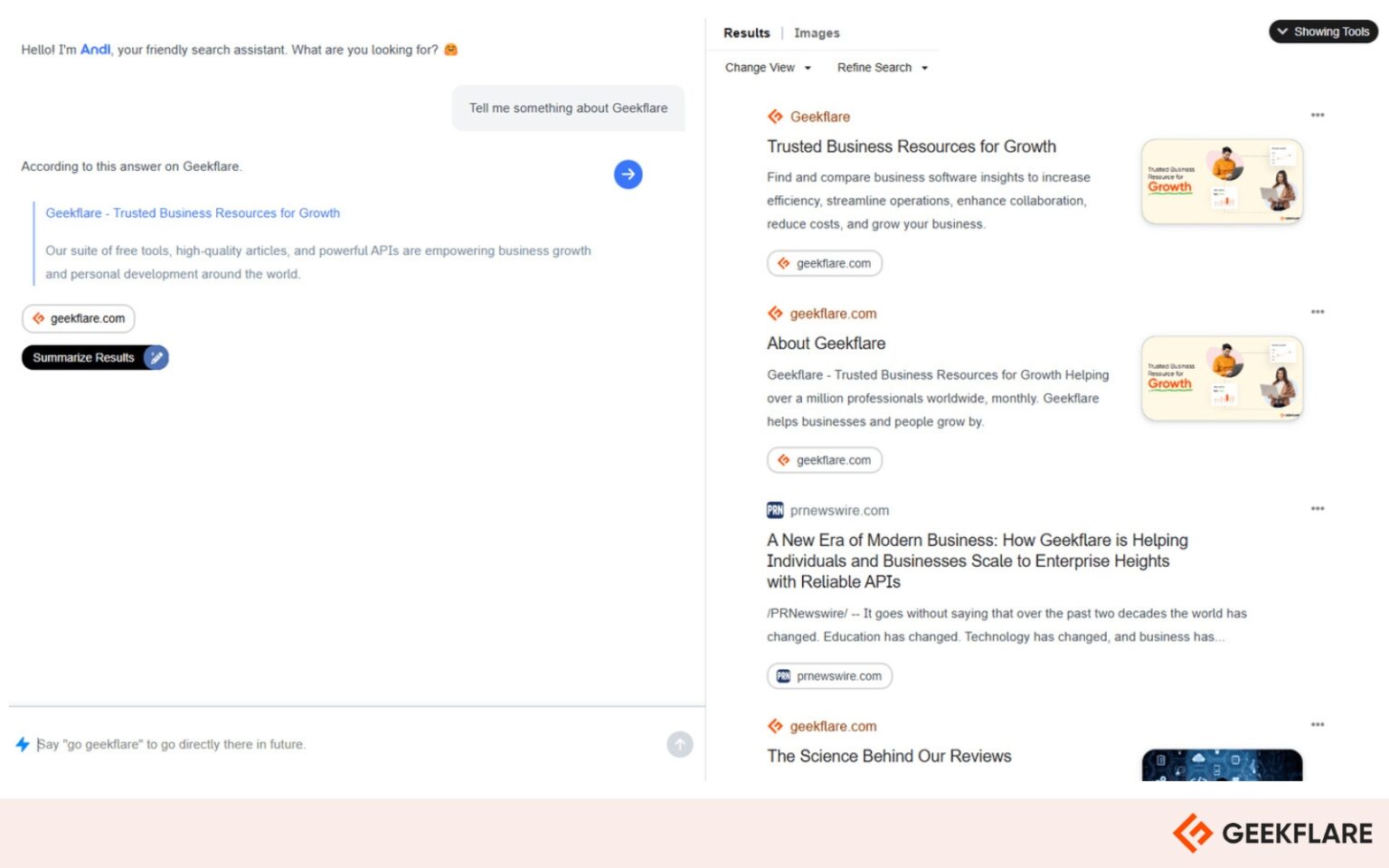The image size is (1389, 868).
Task: Open the three-dot menu on The Science Behind Our Reviews
Action: tap(1318, 724)
